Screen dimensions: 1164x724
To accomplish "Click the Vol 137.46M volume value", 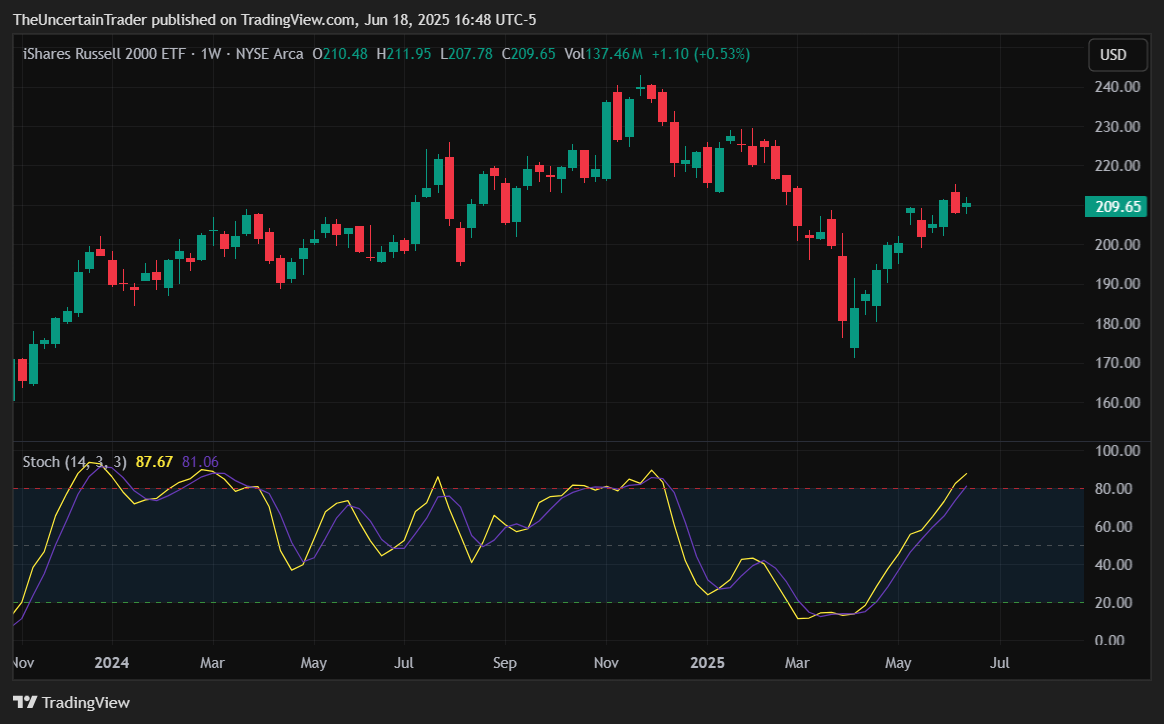I will pos(604,54).
